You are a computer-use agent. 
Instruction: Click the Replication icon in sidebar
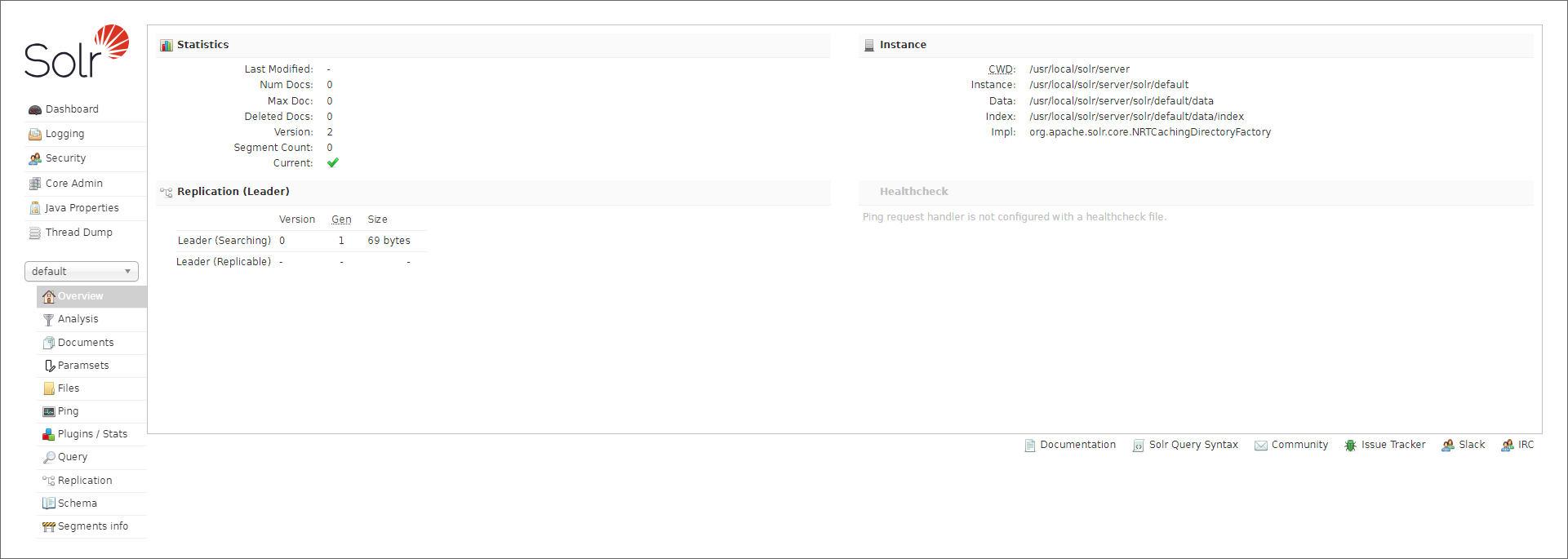[49, 481]
